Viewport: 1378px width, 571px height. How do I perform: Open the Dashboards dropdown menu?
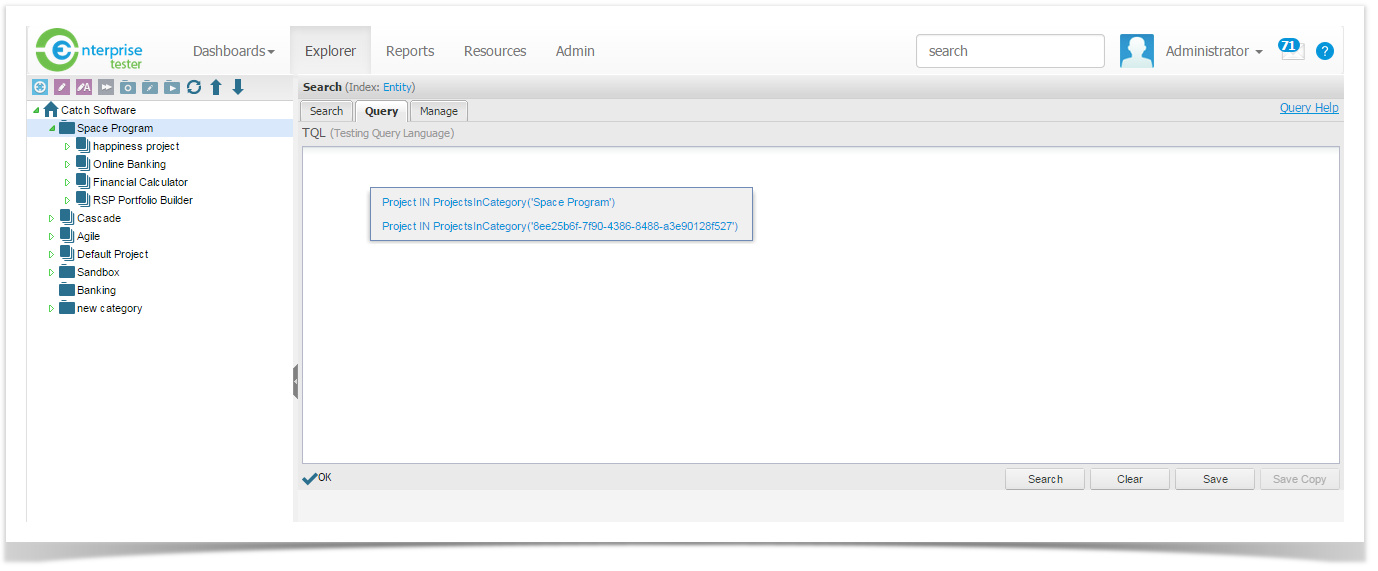pos(233,51)
